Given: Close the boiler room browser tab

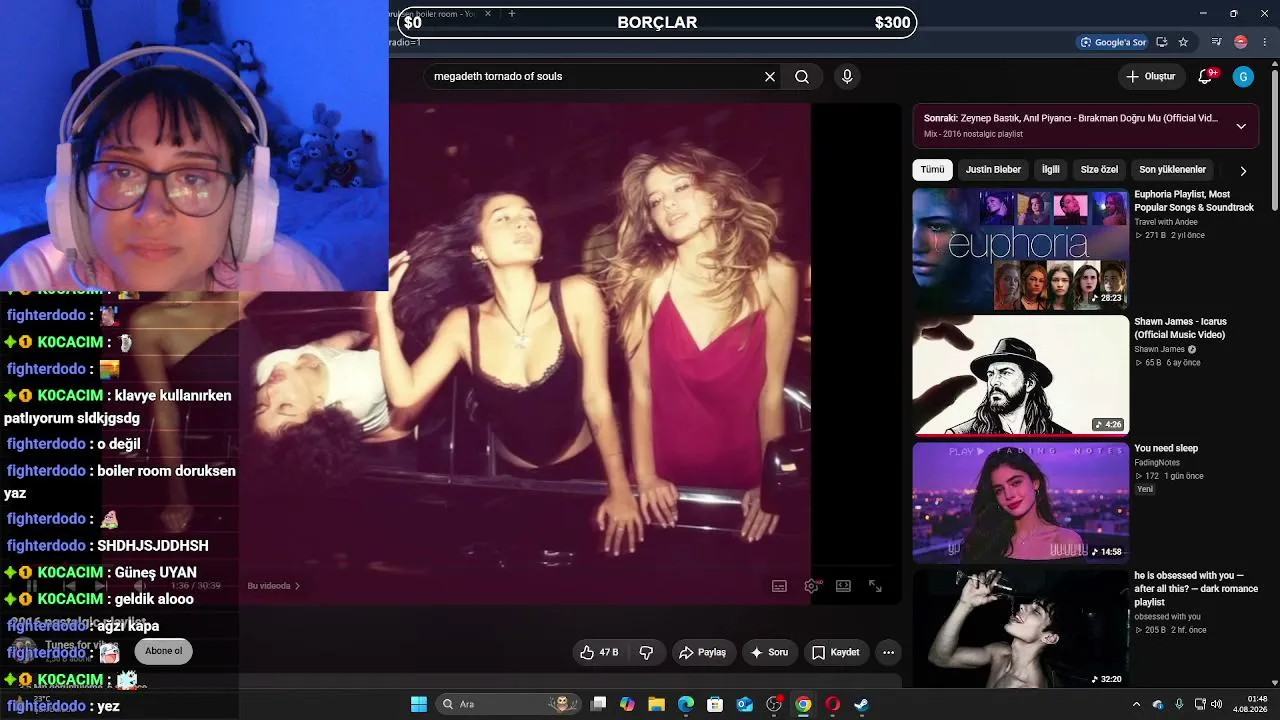Looking at the screenshot, I should [x=488, y=14].
